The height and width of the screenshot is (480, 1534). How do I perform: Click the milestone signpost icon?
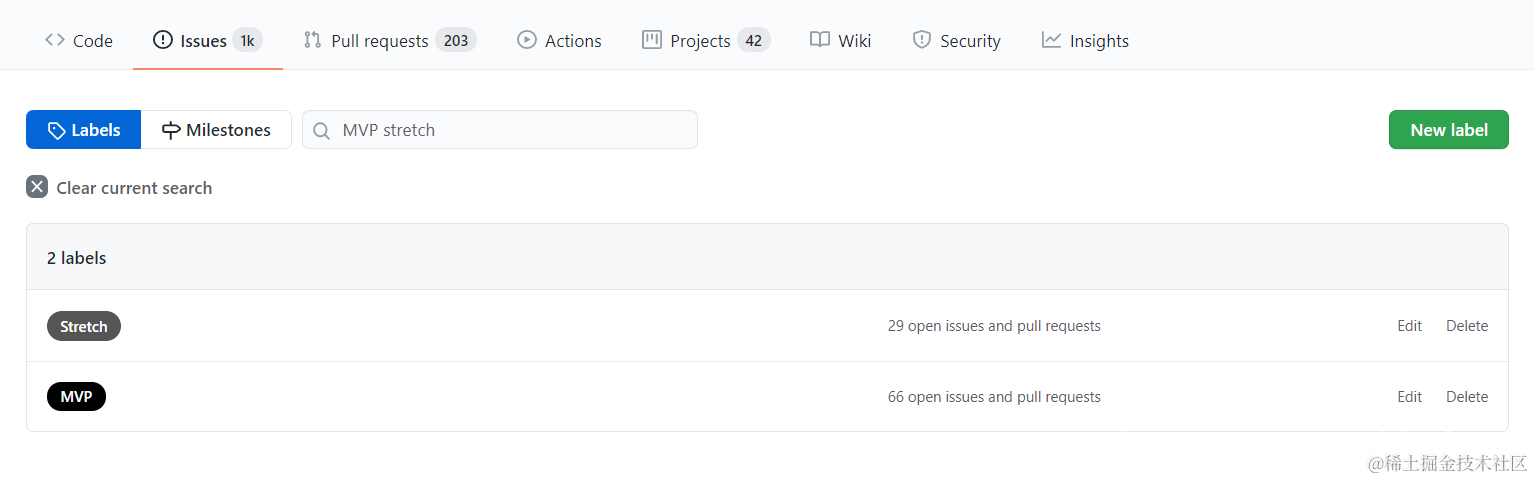click(x=171, y=130)
